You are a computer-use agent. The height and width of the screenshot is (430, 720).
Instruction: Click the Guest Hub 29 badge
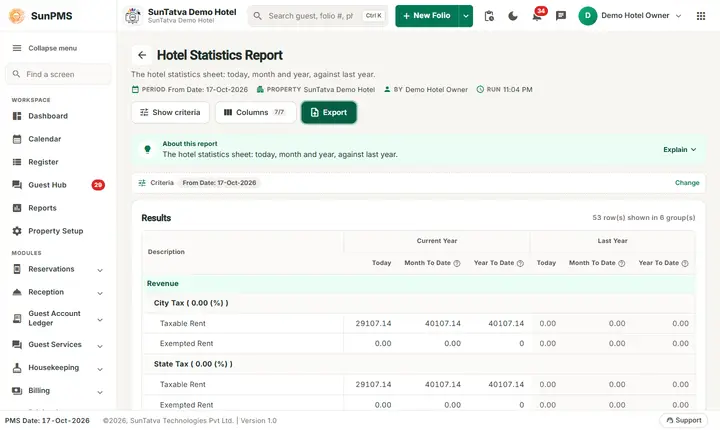pos(98,185)
